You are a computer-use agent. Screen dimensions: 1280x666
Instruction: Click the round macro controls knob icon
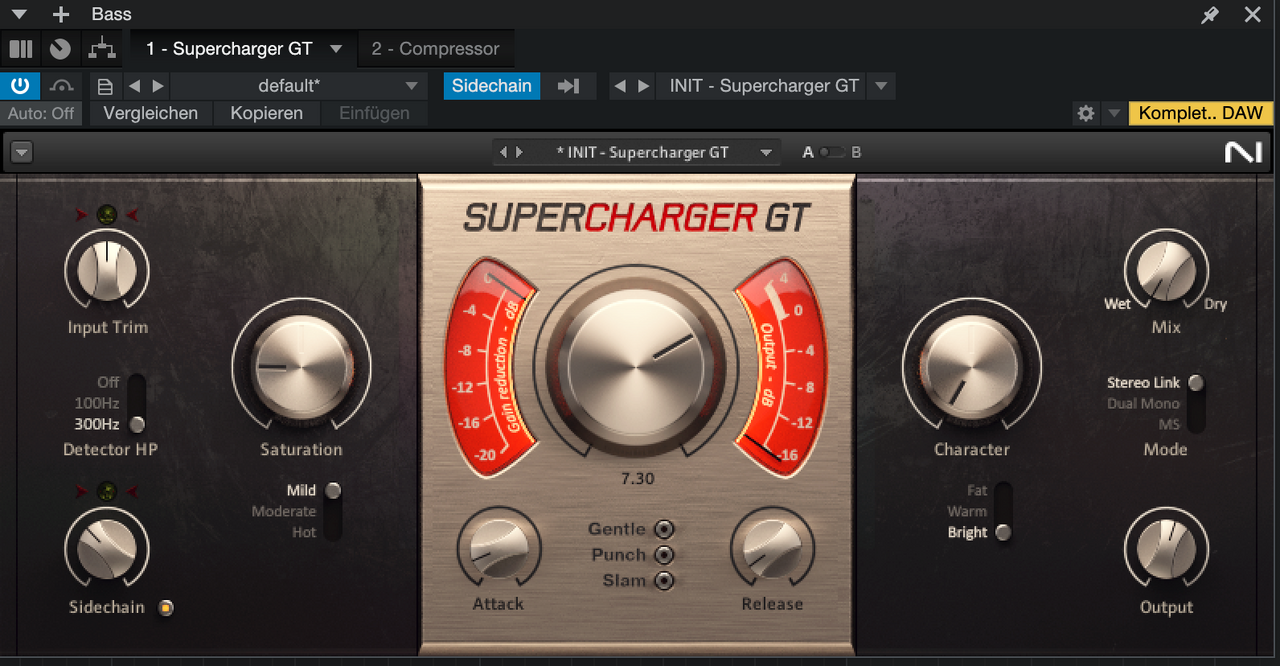pyautogui.click(x=60, y=49)
